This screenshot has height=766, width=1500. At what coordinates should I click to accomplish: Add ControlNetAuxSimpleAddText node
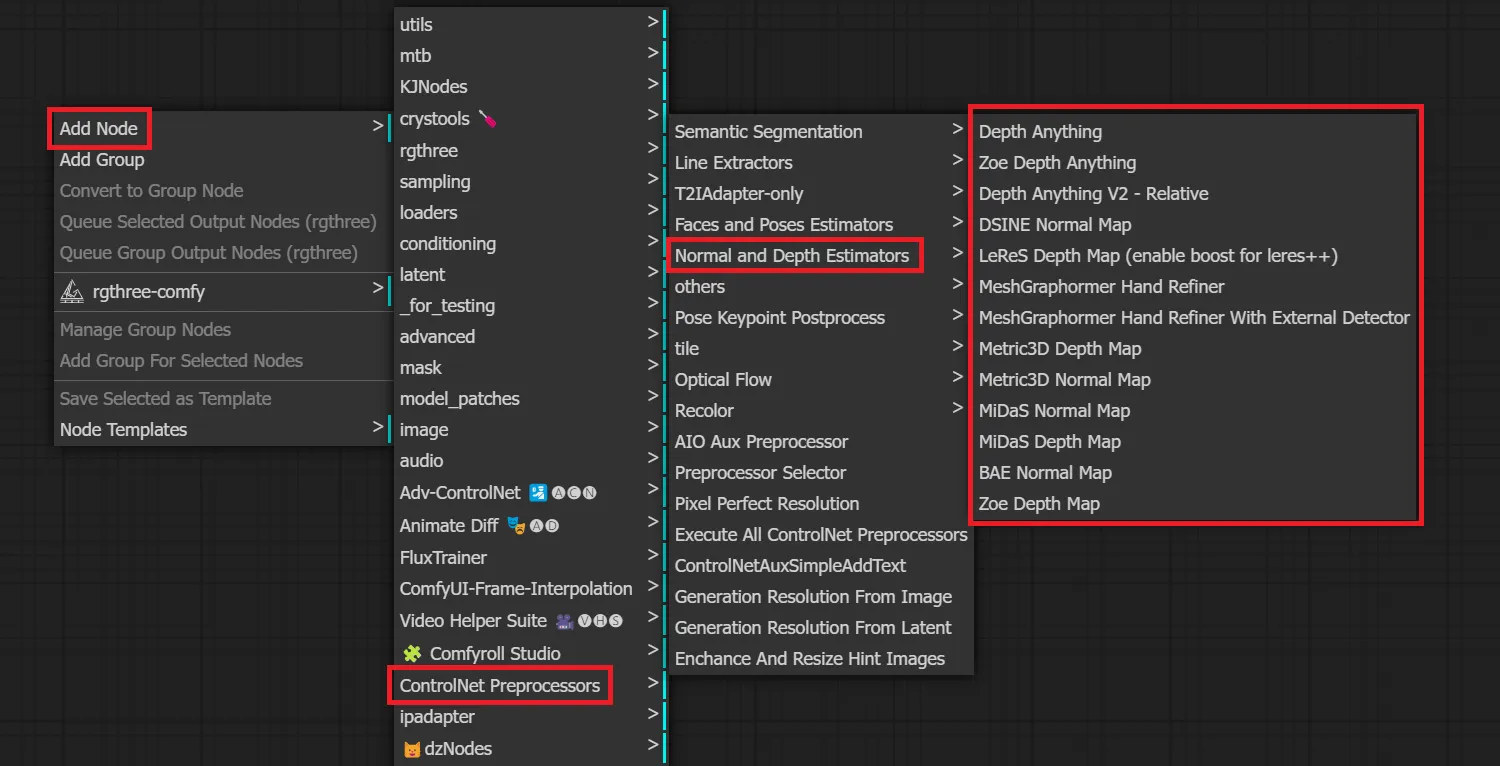[820, 565]
